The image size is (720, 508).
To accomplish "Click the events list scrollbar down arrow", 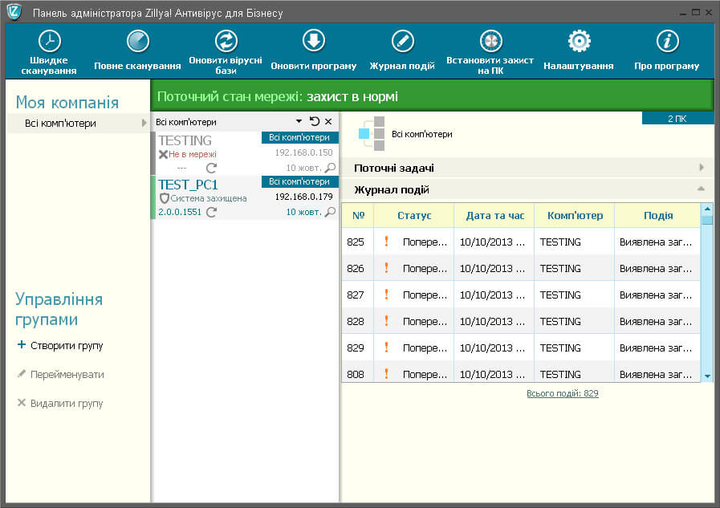I will coord(707,376).
